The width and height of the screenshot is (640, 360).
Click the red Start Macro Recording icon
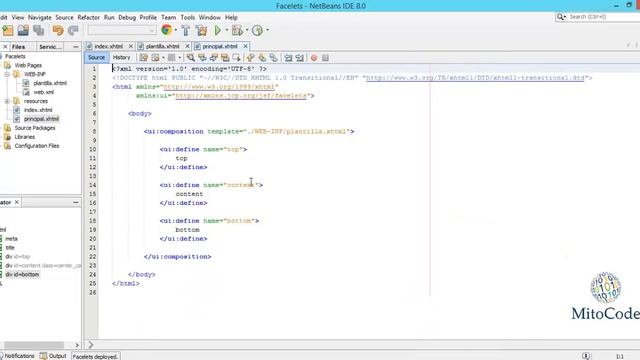tap(314, 58)
